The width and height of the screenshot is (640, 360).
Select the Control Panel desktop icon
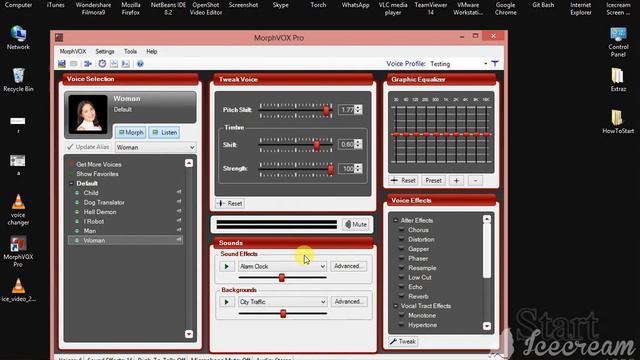[x=618, y=42]
